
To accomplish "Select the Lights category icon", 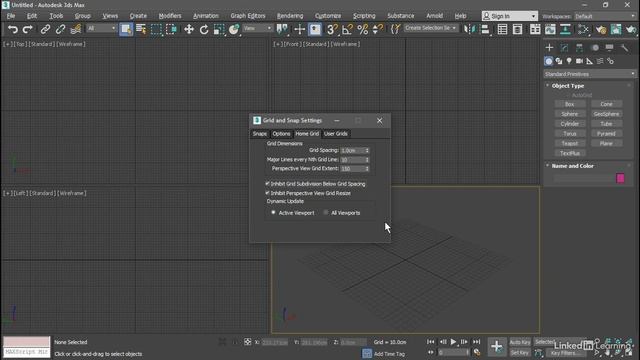I will click(569, 61).
